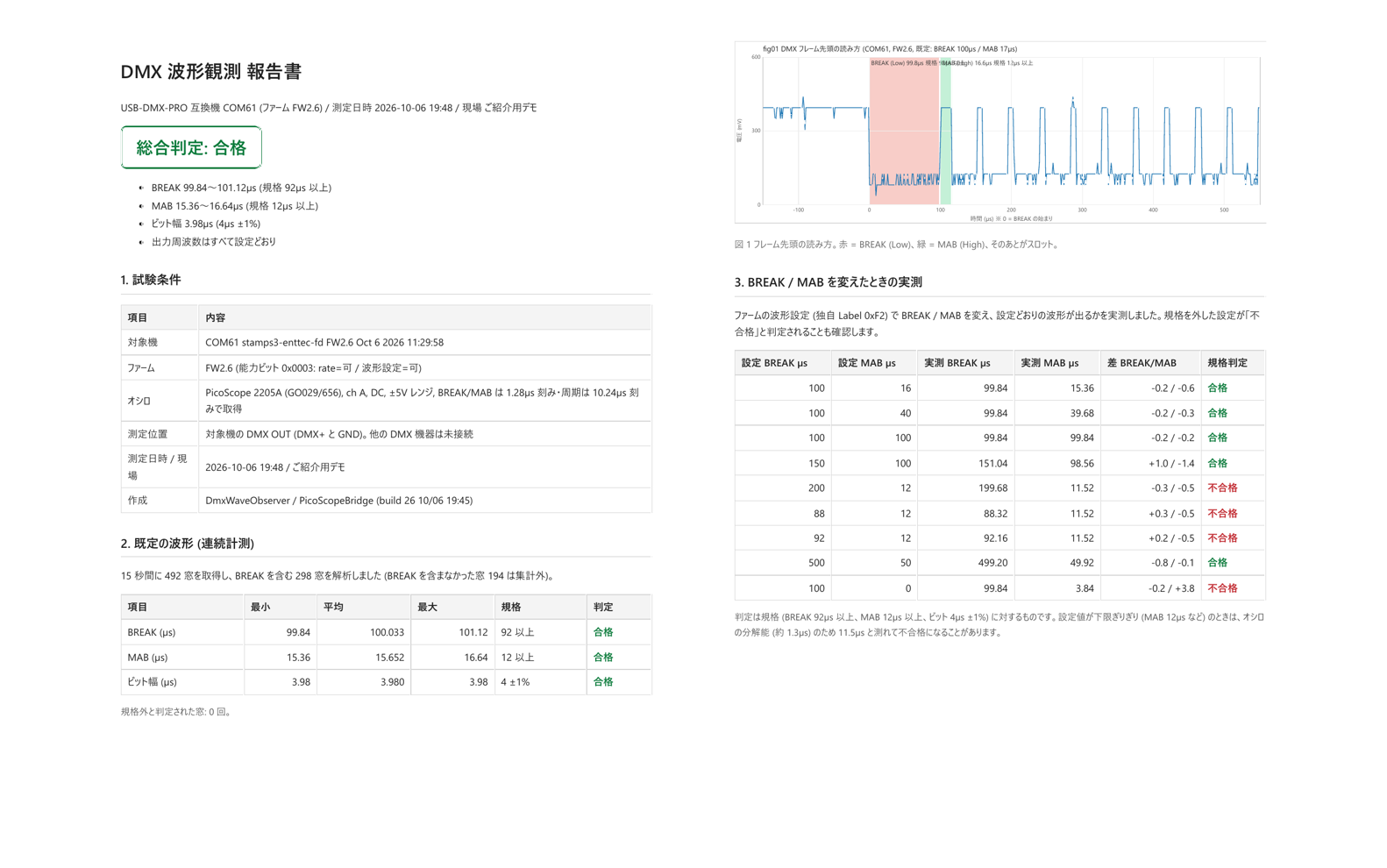This screenshot has height=868, width=1387.
Task: Open the DMX waveform chart figure
Action: point(999,132)
